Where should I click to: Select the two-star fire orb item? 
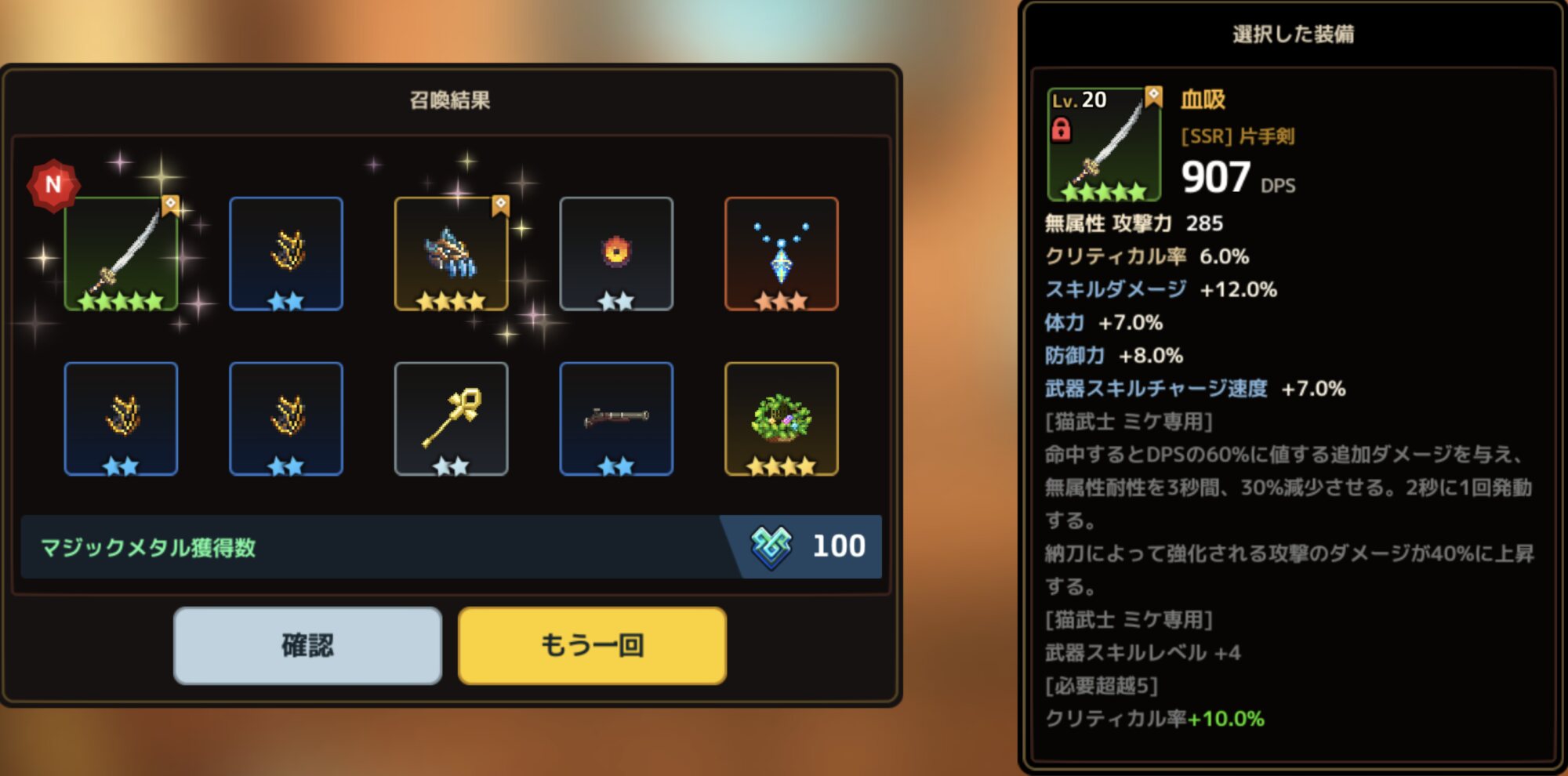pyautogui.click(x=616, y=254)
